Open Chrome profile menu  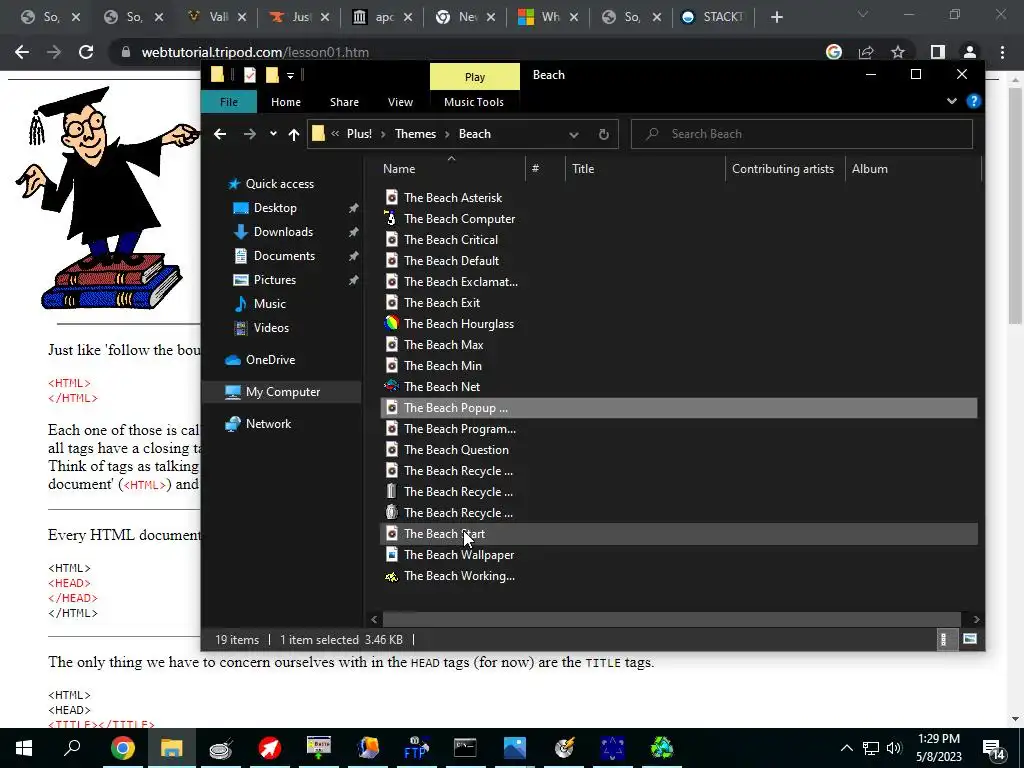pos(970,52)
